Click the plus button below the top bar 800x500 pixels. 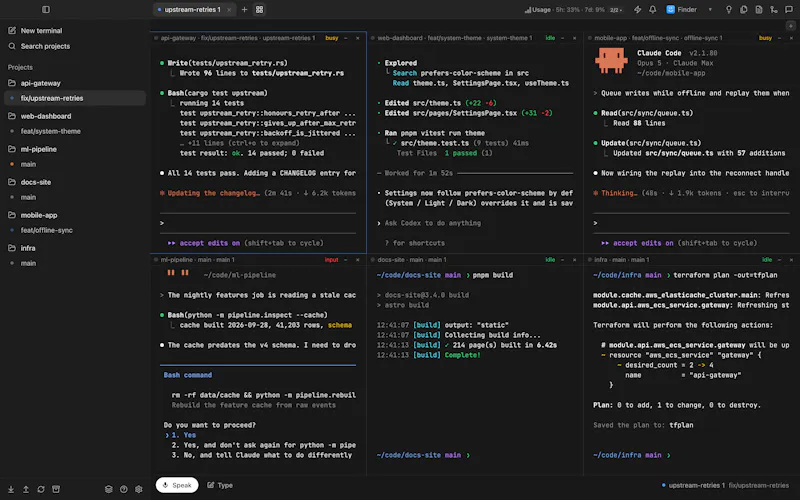click(x=790, y=26)
